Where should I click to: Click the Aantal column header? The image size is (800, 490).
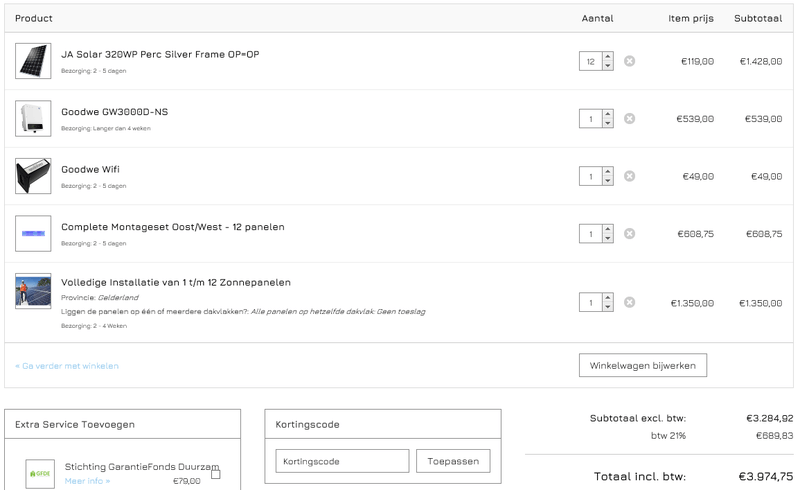597,18
